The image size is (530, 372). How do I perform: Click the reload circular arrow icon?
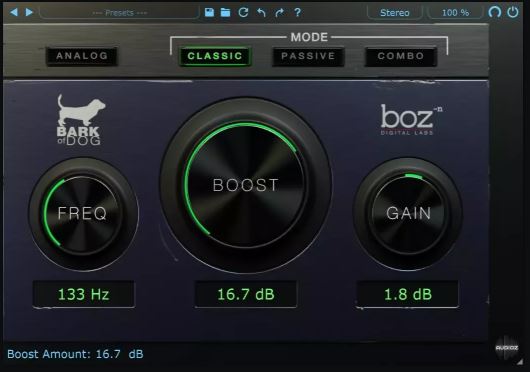pos(243,13)
